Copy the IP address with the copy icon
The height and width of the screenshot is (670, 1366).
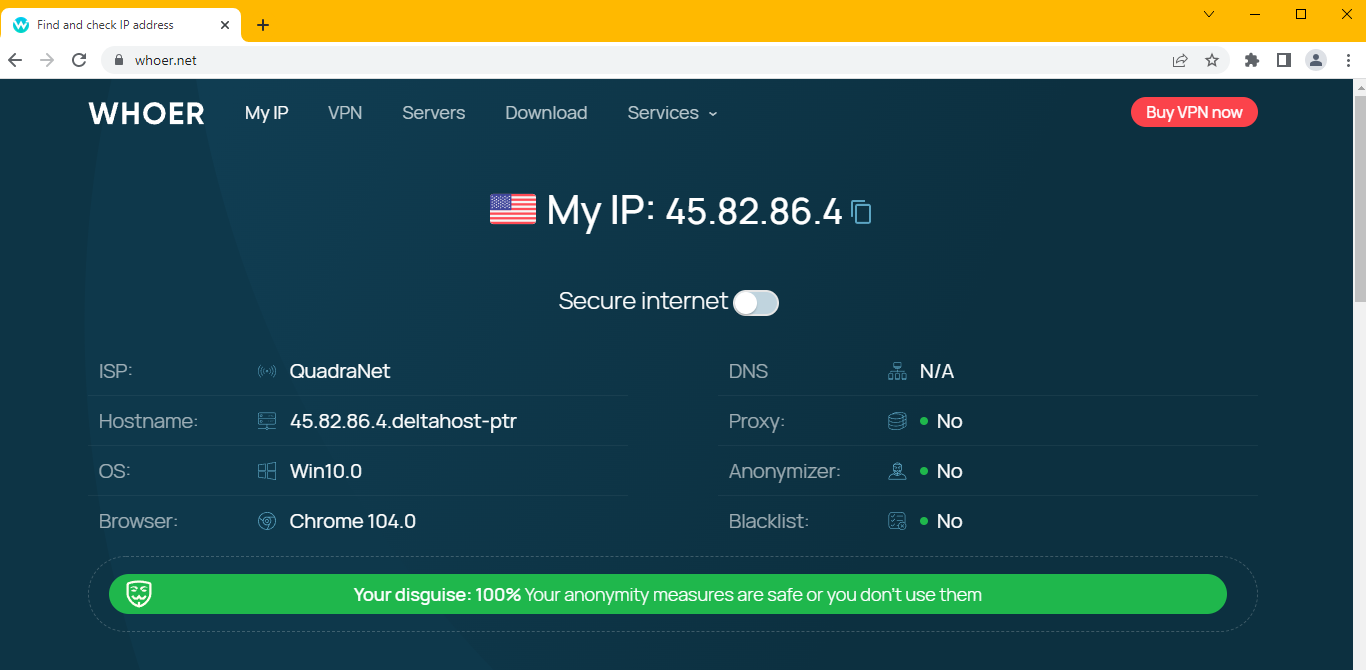[x=861, y=212]
